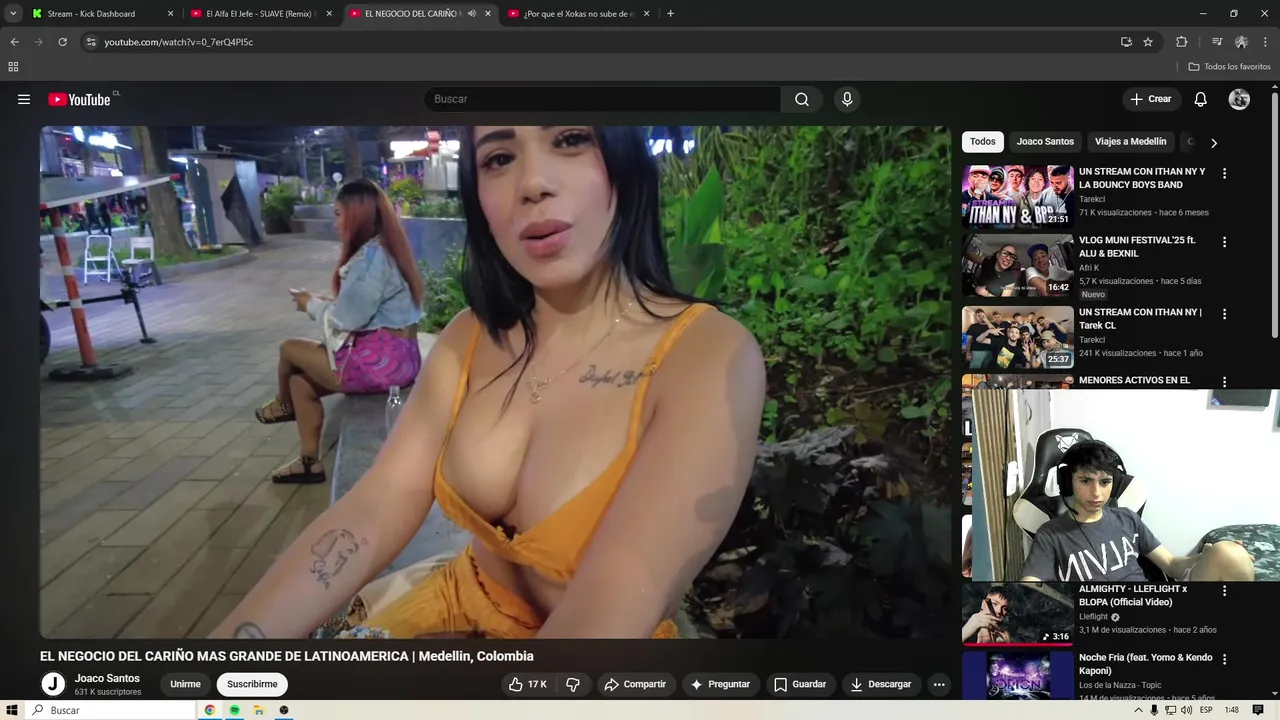This screenshot has width=1280, height=720.
Task: Open Noche Fria video title
Action: tap(1145, 664)
